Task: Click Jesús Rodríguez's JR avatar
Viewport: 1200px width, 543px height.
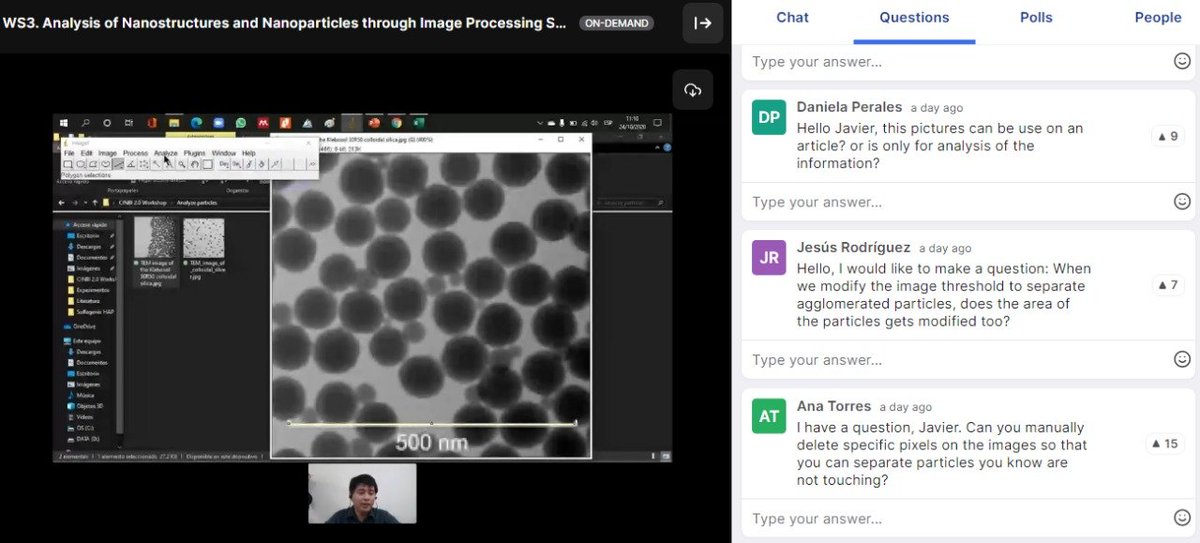Action: tap(769, 257)
